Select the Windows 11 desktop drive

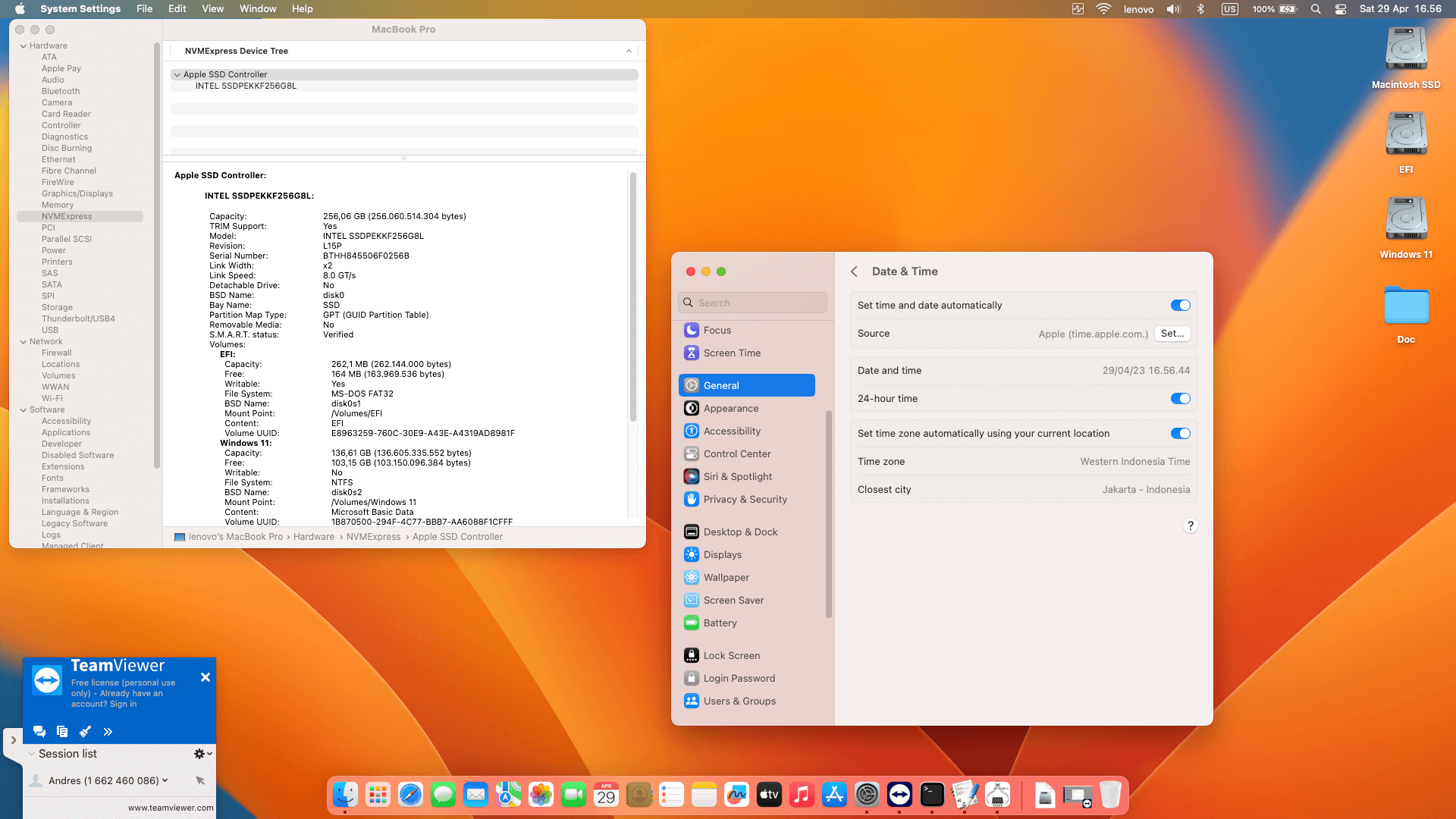(1406, 228)
